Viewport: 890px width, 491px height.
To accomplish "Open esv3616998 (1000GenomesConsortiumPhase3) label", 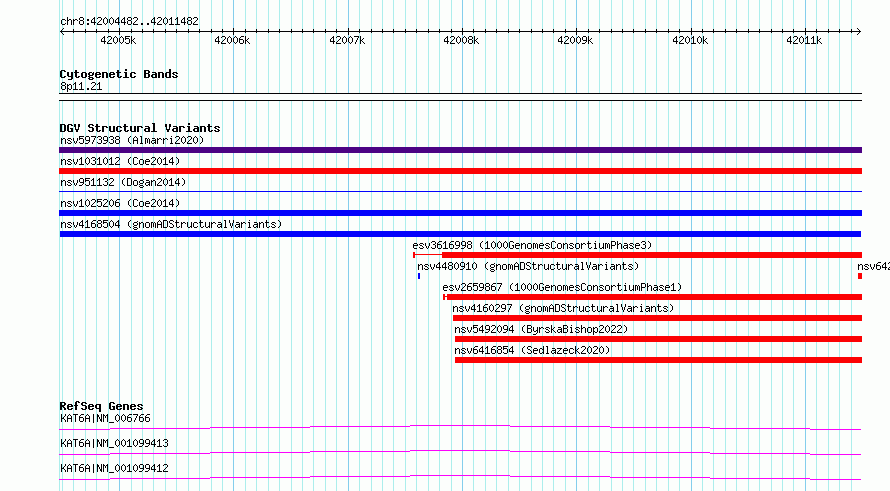I will [532, 245].
